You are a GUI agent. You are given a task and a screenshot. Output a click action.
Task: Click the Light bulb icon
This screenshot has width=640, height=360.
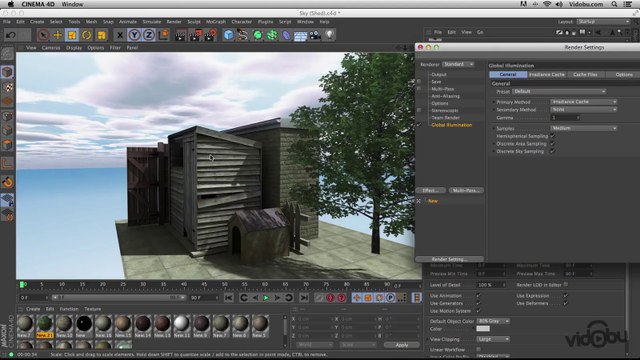[329, 36]
